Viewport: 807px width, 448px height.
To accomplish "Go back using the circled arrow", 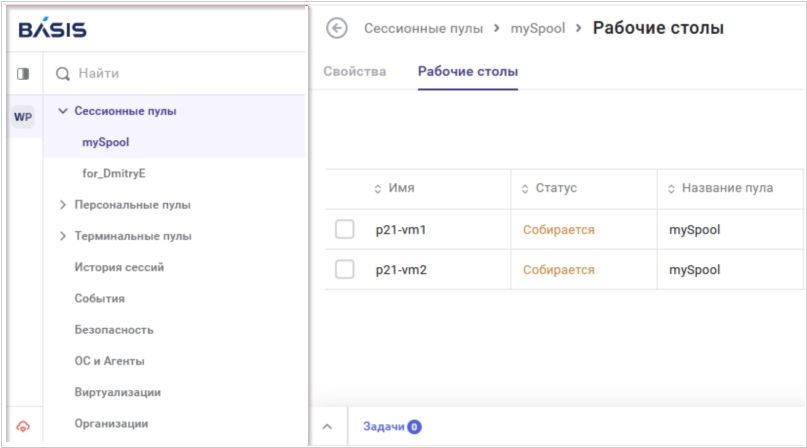I will point(337,28).
